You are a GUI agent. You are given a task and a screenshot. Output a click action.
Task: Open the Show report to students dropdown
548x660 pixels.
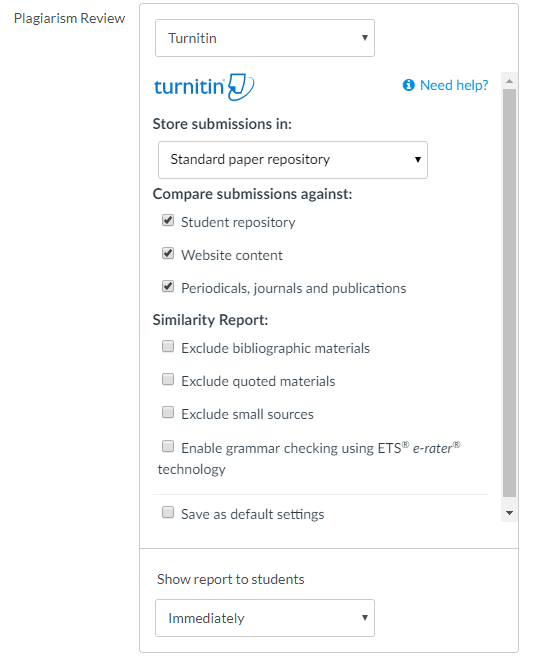click(x=265, y=618)
